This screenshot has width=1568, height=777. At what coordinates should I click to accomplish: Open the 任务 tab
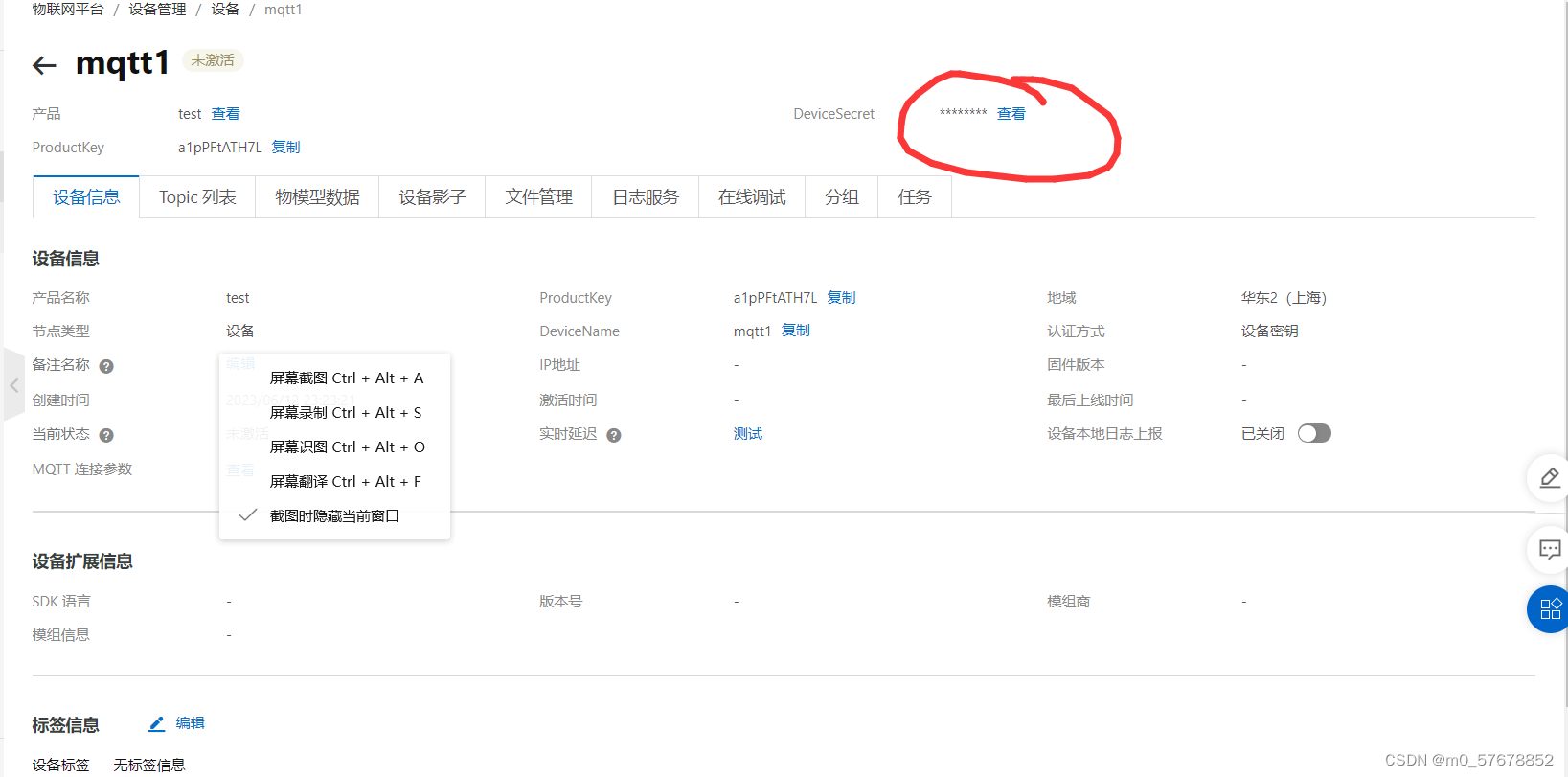[914, 197]
